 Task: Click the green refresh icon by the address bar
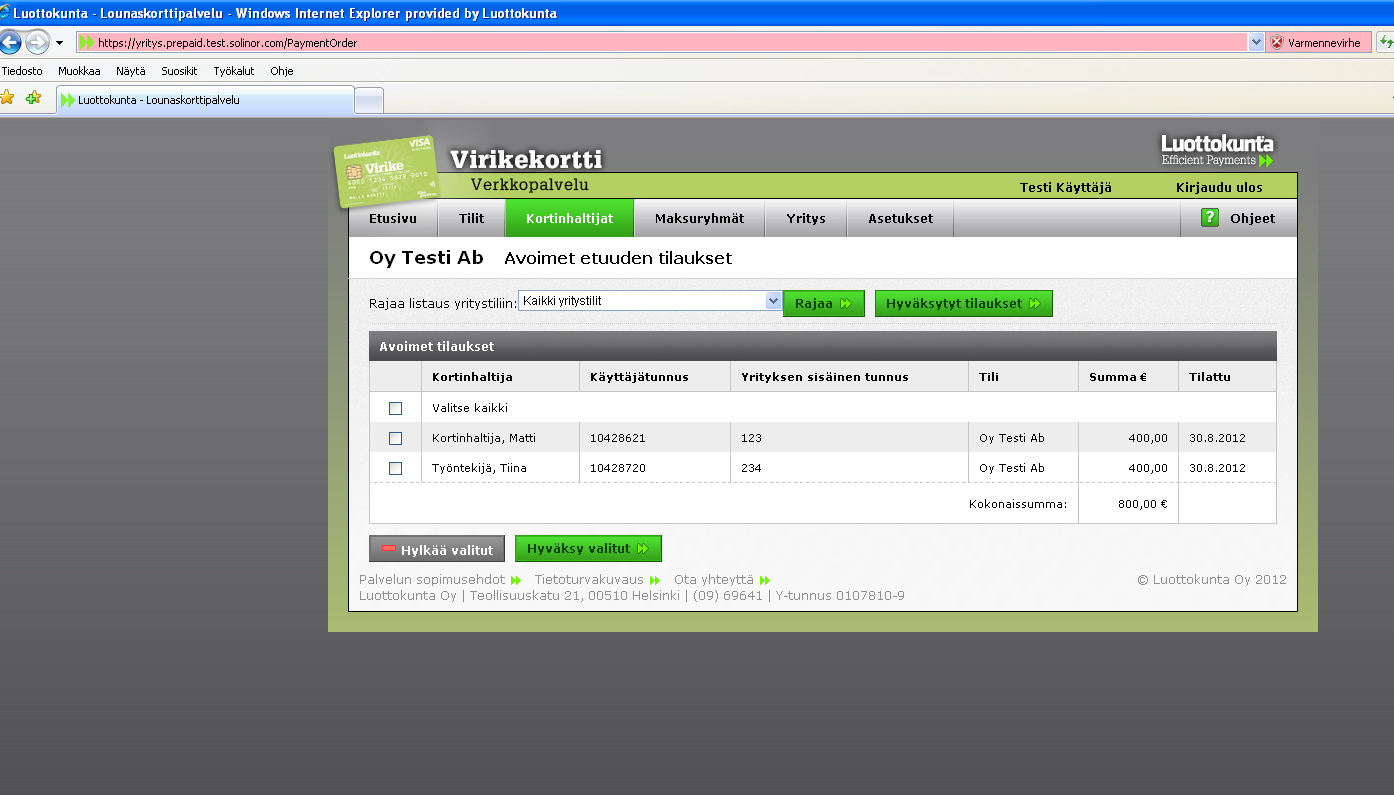pyautogui.click(x=1386, y=43)
